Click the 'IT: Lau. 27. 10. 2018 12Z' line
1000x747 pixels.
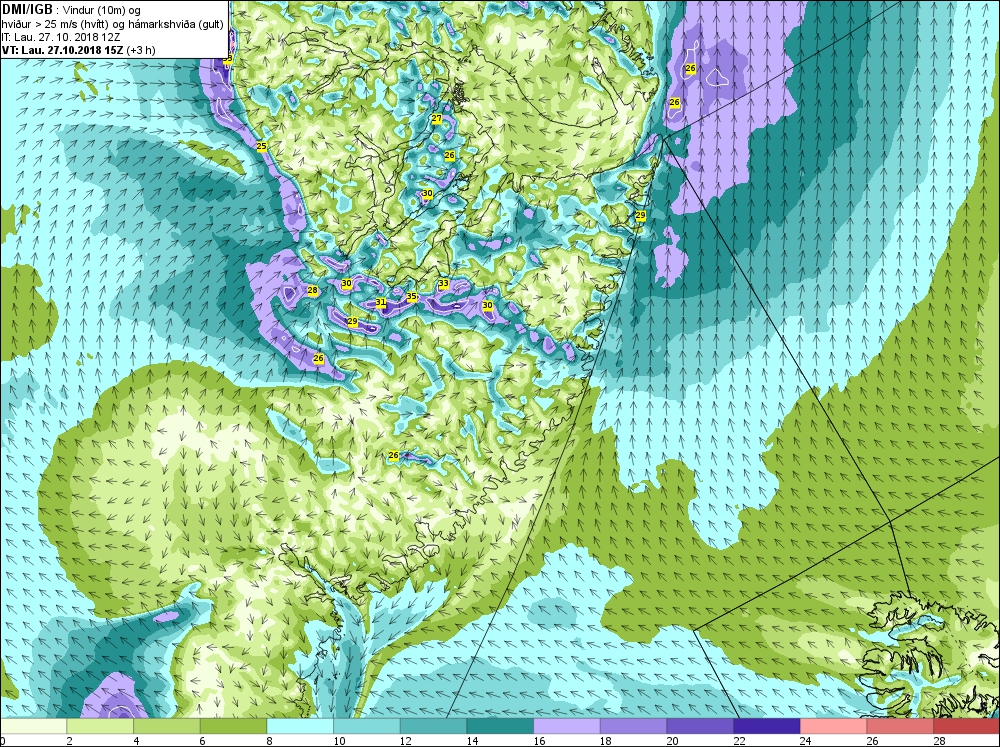tap(61, 37)
